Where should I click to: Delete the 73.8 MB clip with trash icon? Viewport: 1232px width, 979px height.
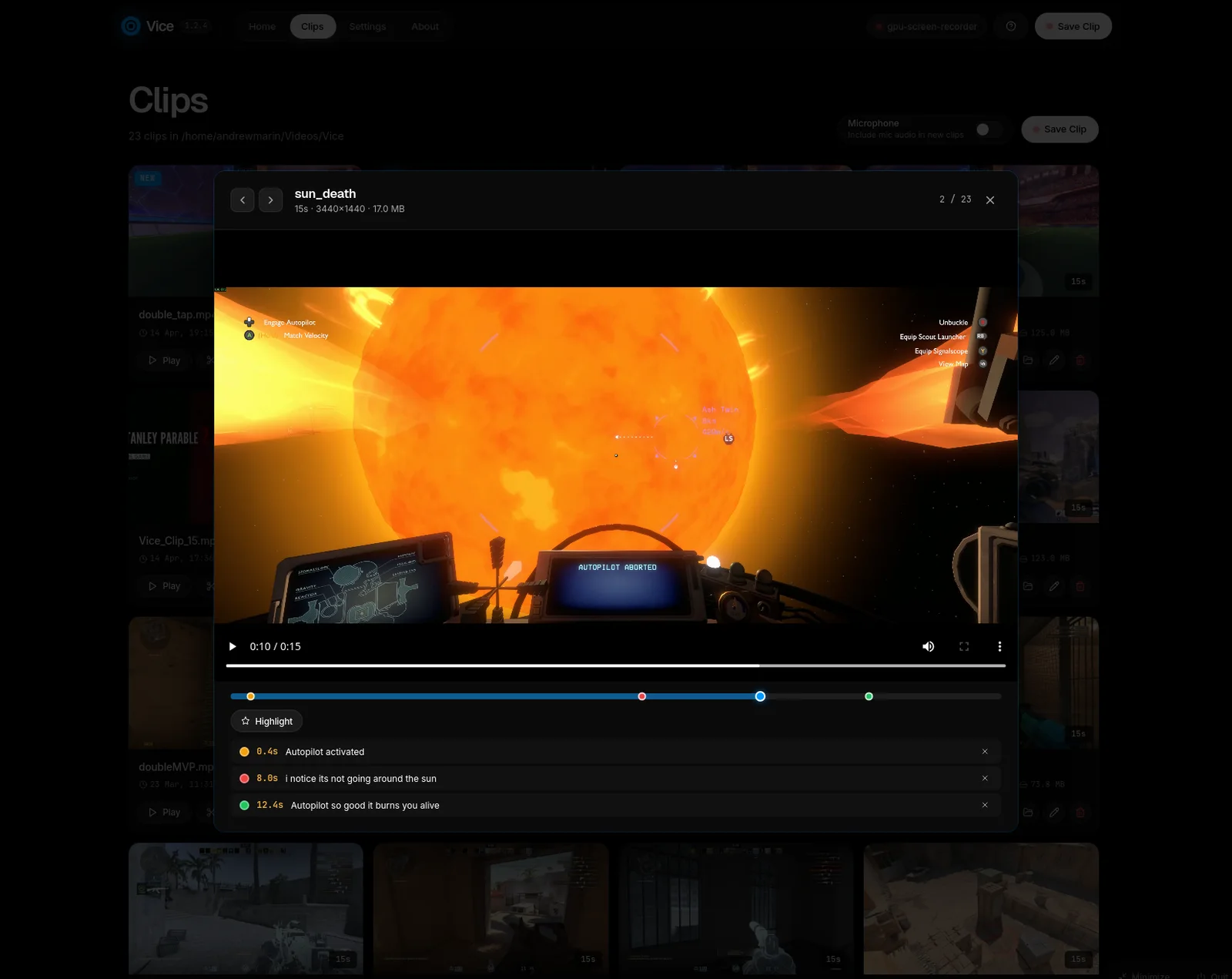click(x=1080, y=813)
